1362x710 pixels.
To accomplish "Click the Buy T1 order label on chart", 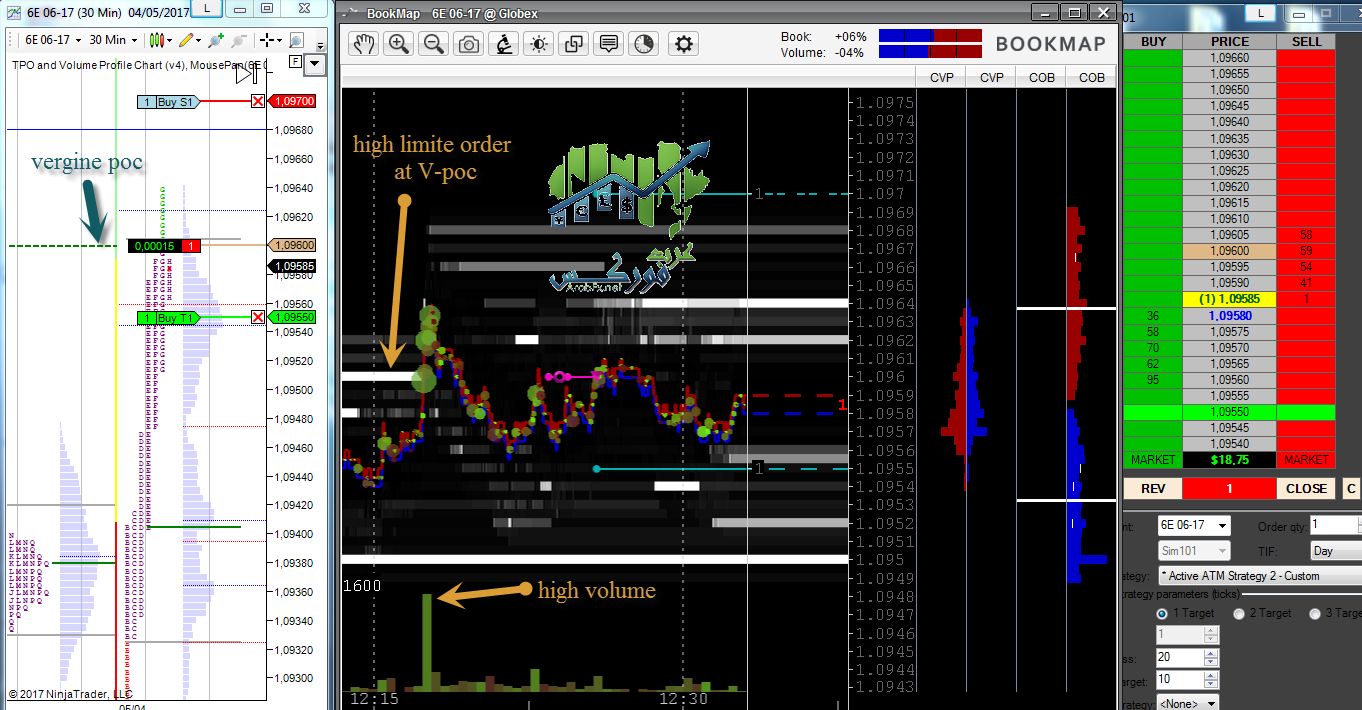I will (169, 318).
